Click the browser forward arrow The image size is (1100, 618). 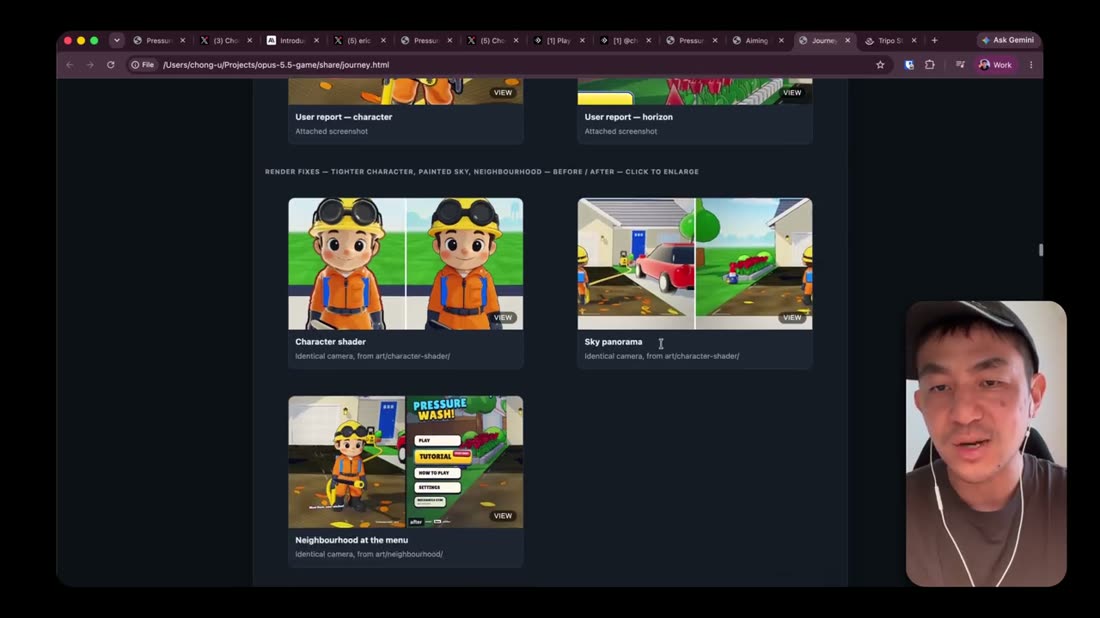(90, 65)
